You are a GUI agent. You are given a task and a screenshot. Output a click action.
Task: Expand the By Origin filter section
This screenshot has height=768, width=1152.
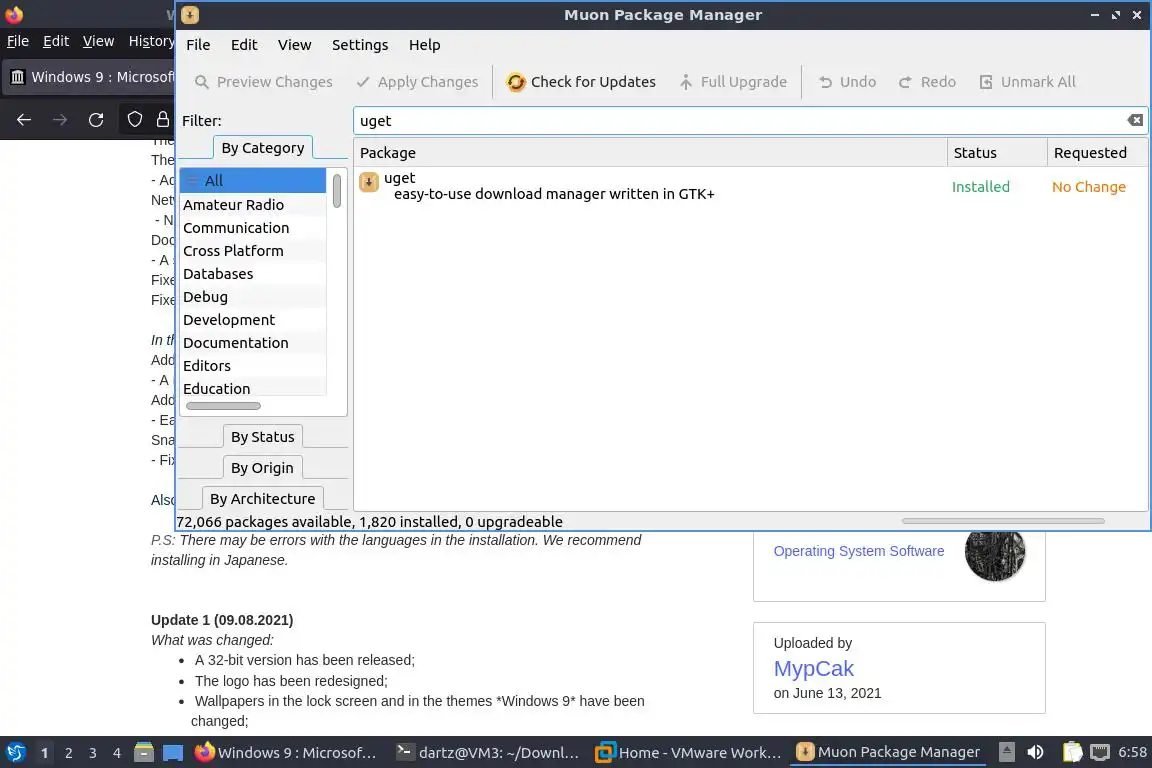click(x=262, y=467)
